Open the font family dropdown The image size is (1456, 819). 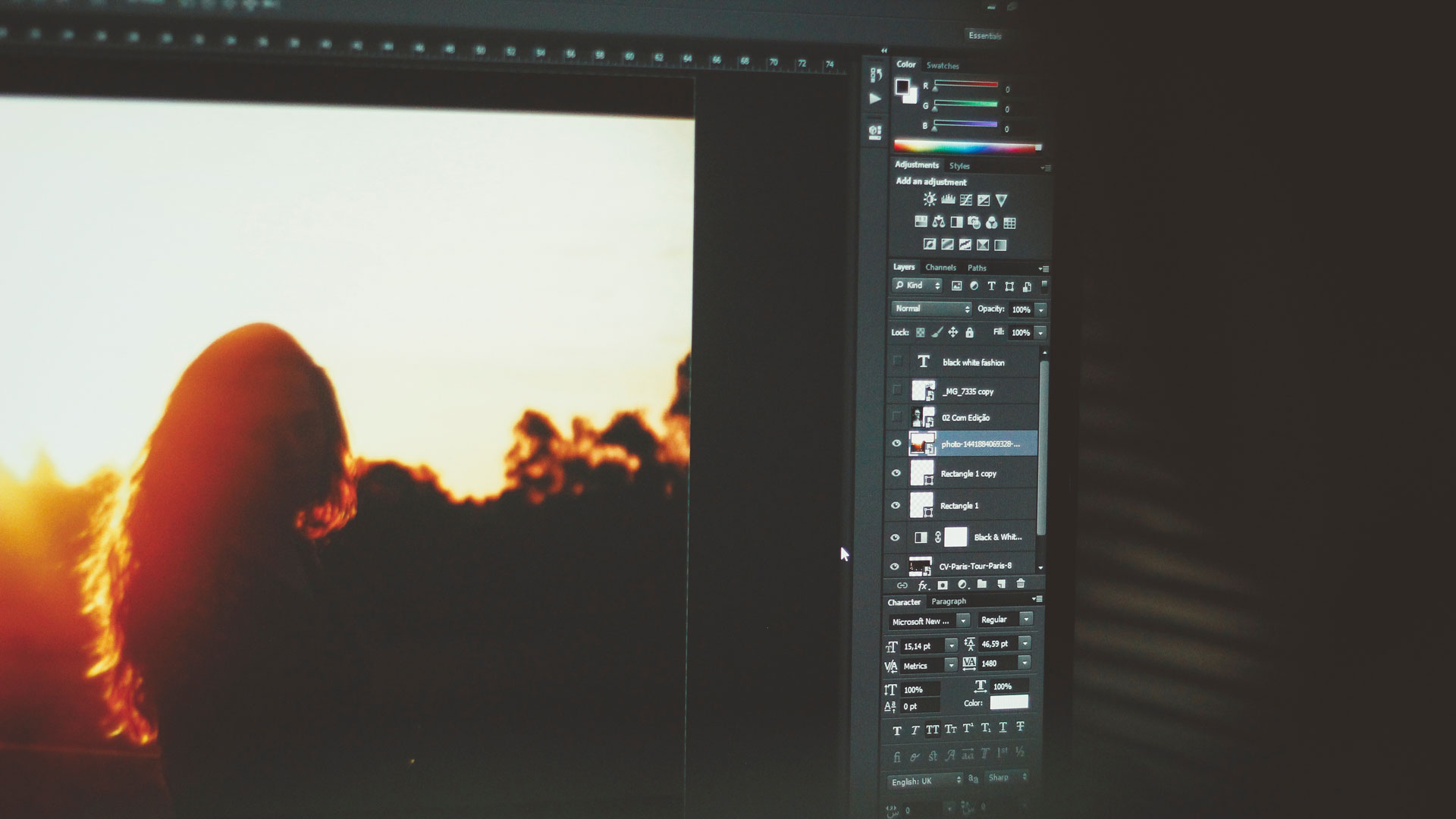pyautogui.click(x=927, y=620)
